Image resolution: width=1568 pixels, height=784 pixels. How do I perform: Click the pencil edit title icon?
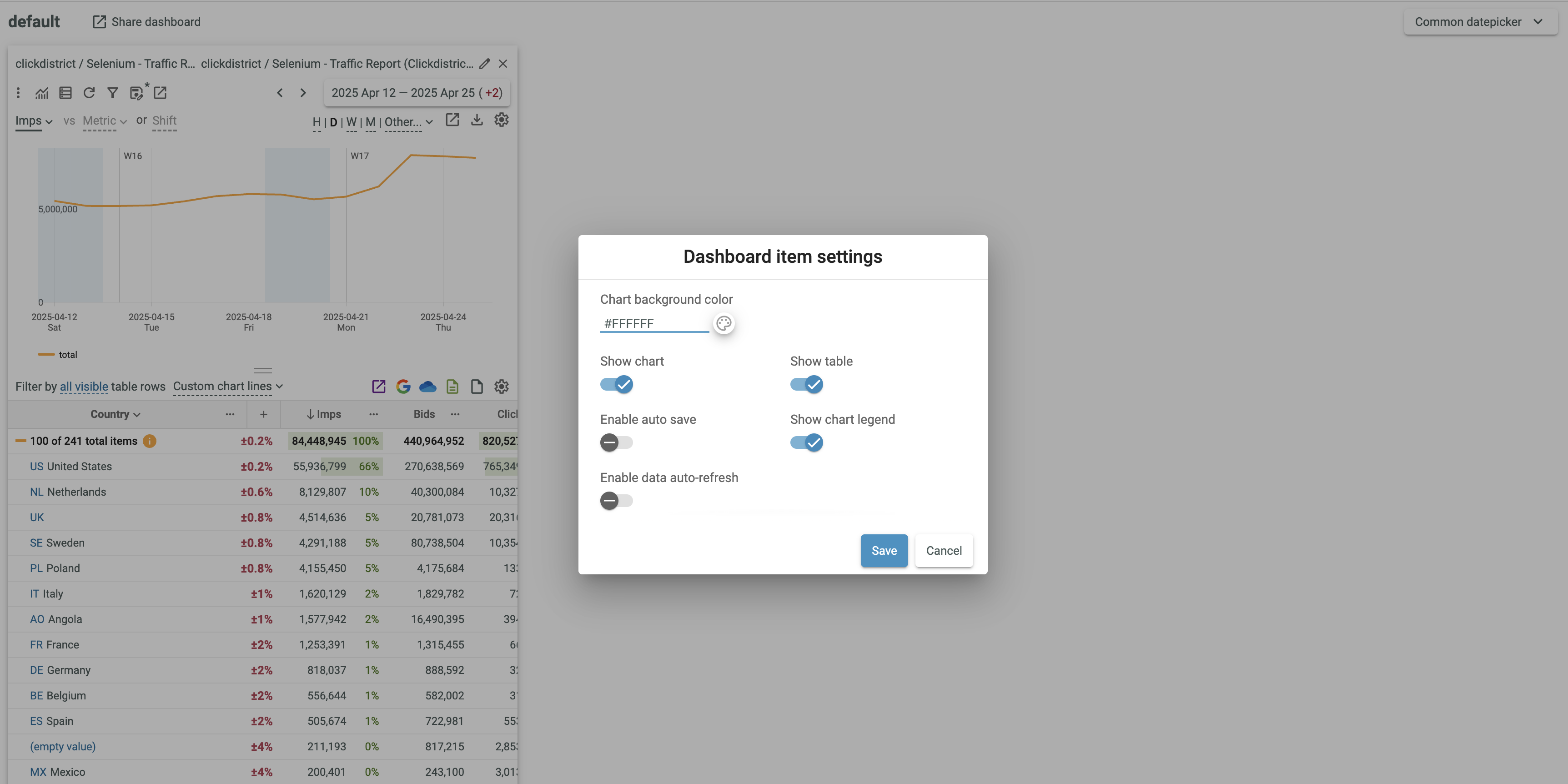click(484, 64)
